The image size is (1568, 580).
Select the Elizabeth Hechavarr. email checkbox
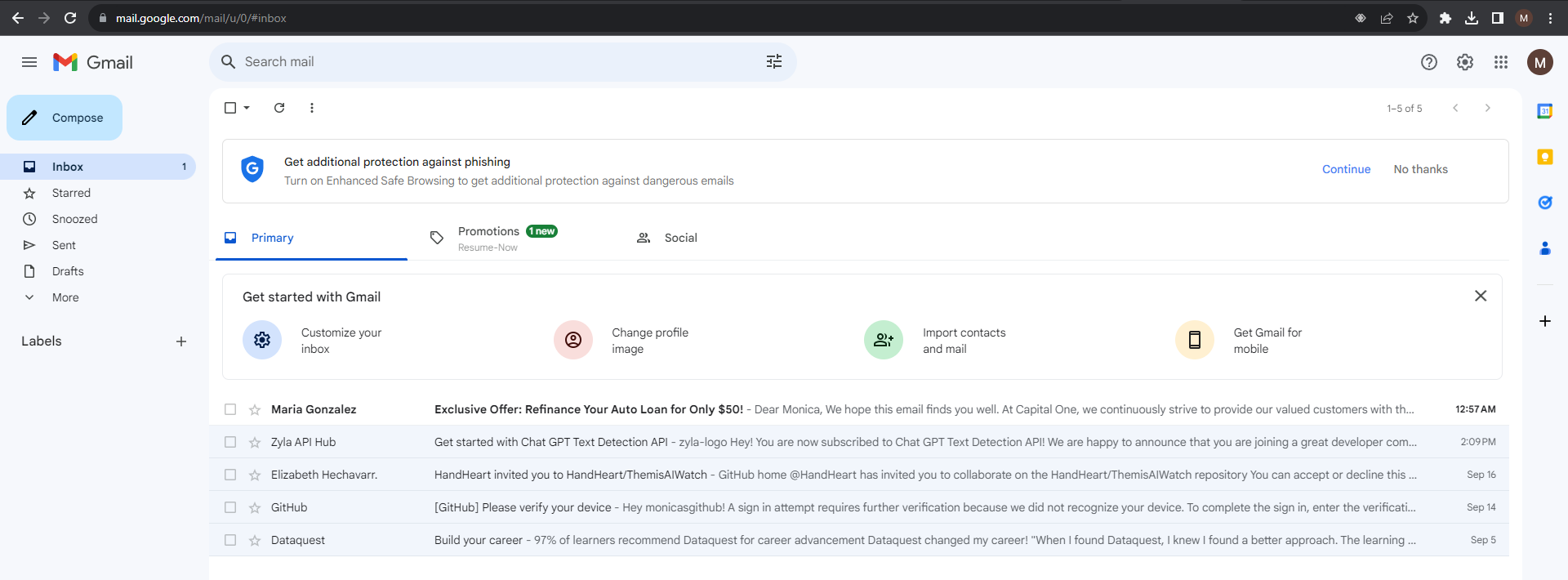click(230, 475)
